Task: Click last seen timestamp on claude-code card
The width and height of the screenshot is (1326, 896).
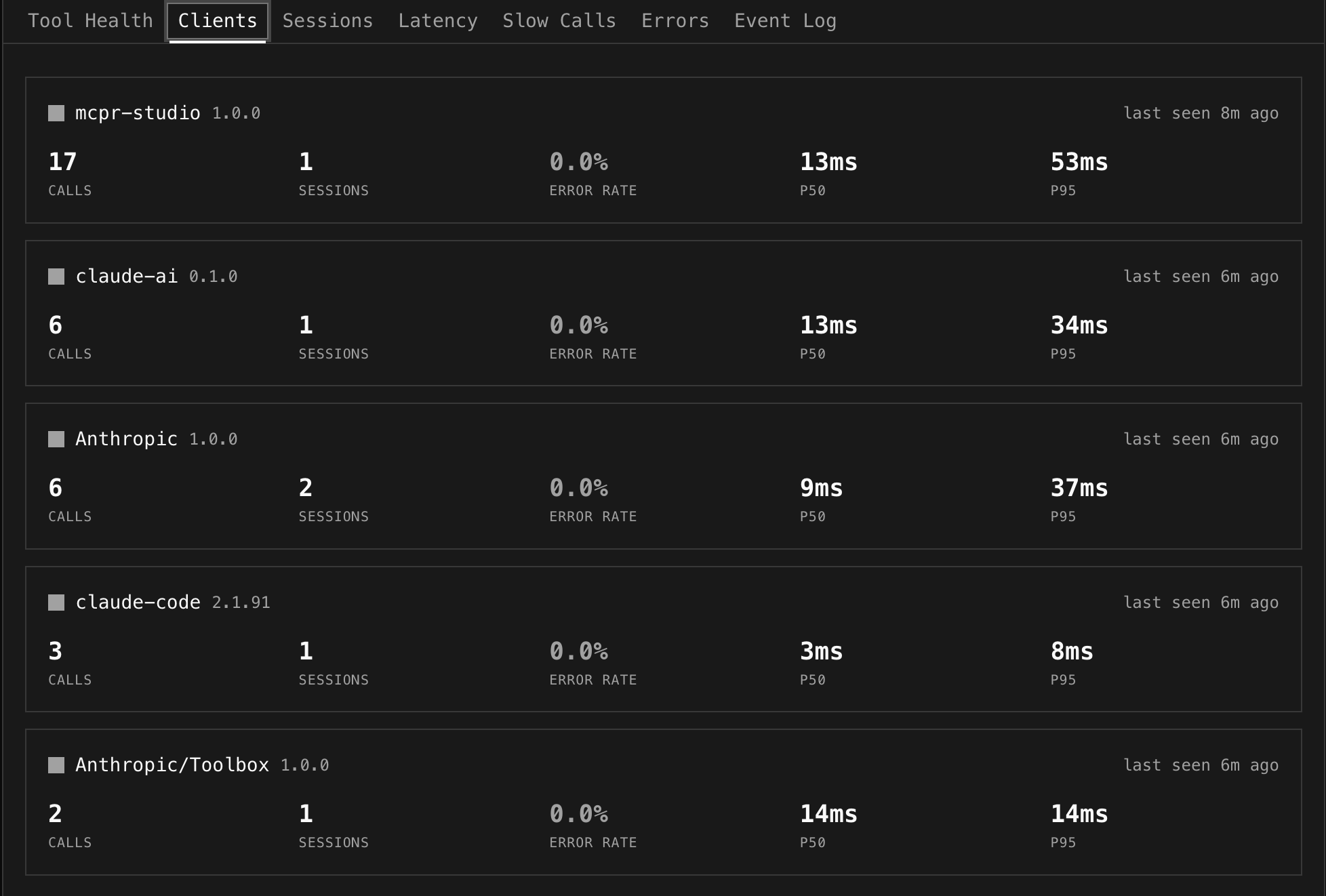Action: click(x=1201, y=602)
